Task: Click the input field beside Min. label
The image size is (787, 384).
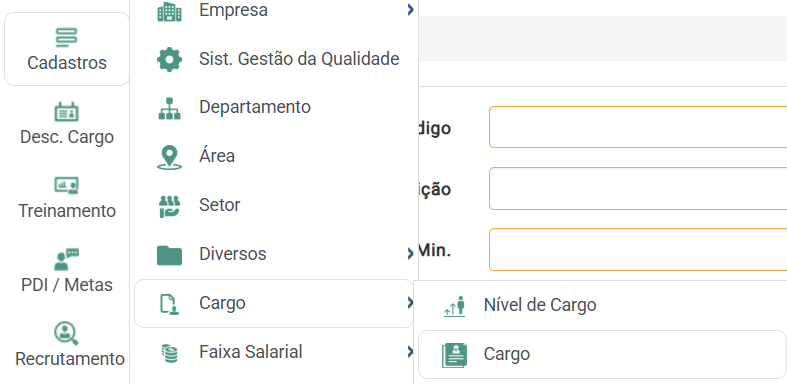Action: click(638, 249)
